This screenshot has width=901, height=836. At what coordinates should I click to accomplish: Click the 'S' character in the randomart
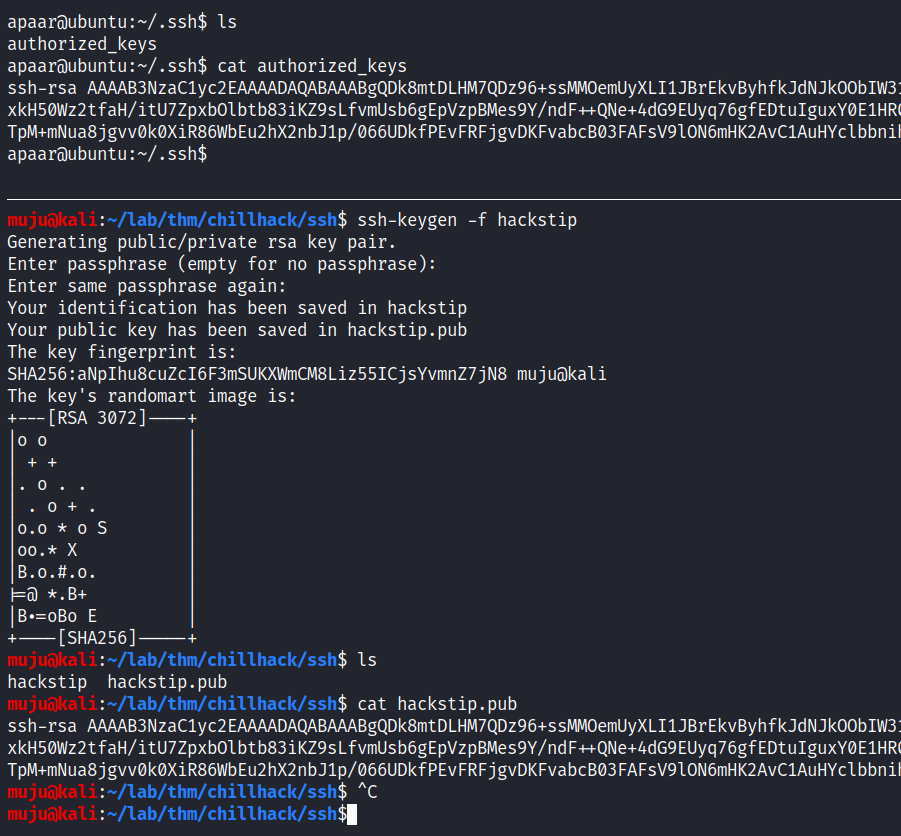point(102,529)
